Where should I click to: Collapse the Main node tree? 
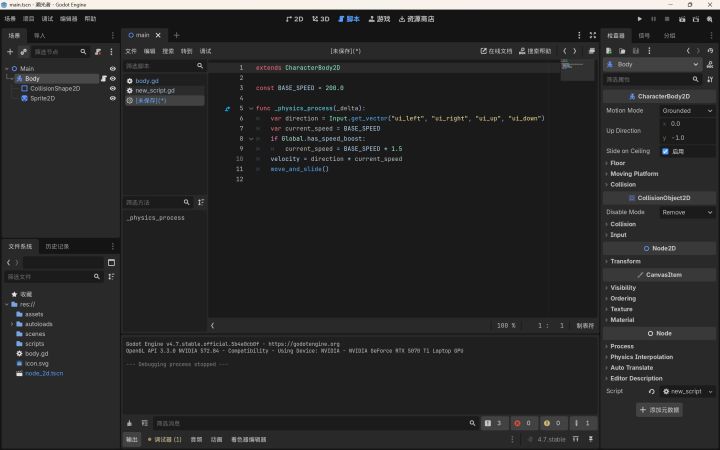[x=7, y=68]
